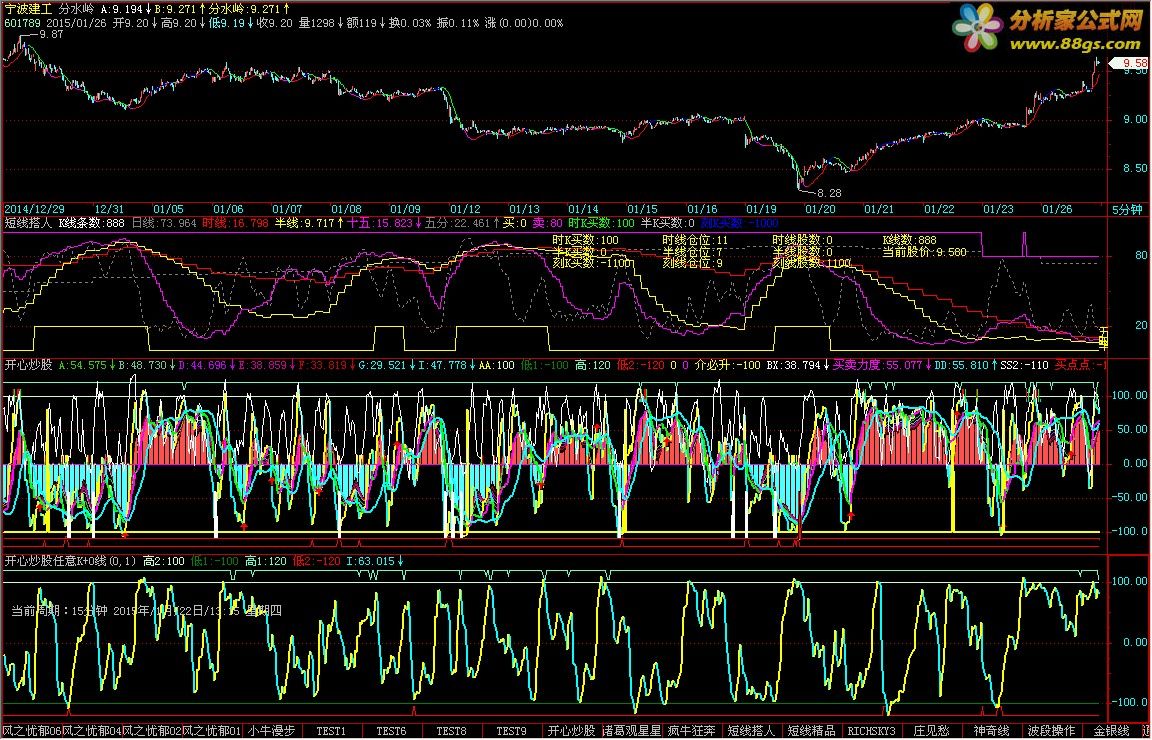Click the 01/26 date on time axis

1058,210
